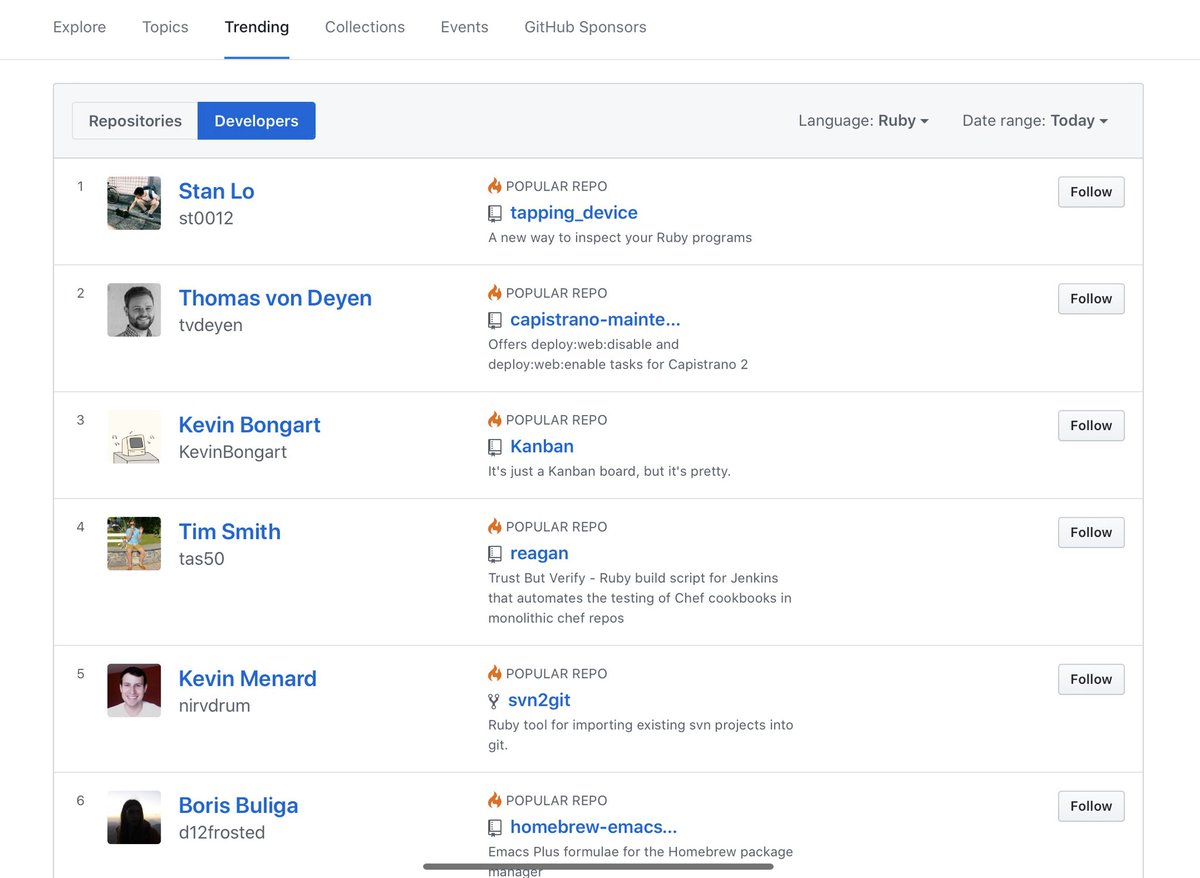Click the username st0012
The width and height of the screenshot is (1200, 878).
206,219
